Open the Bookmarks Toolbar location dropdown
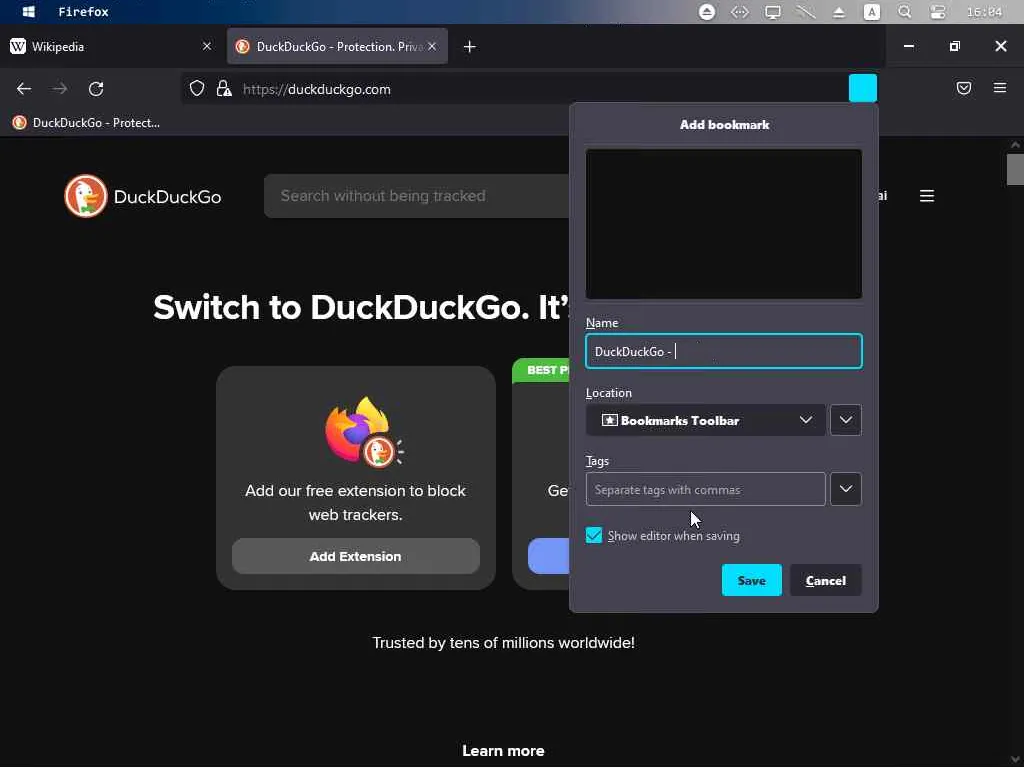Viewport: 1024px width, 768px height. click(705, 421)
